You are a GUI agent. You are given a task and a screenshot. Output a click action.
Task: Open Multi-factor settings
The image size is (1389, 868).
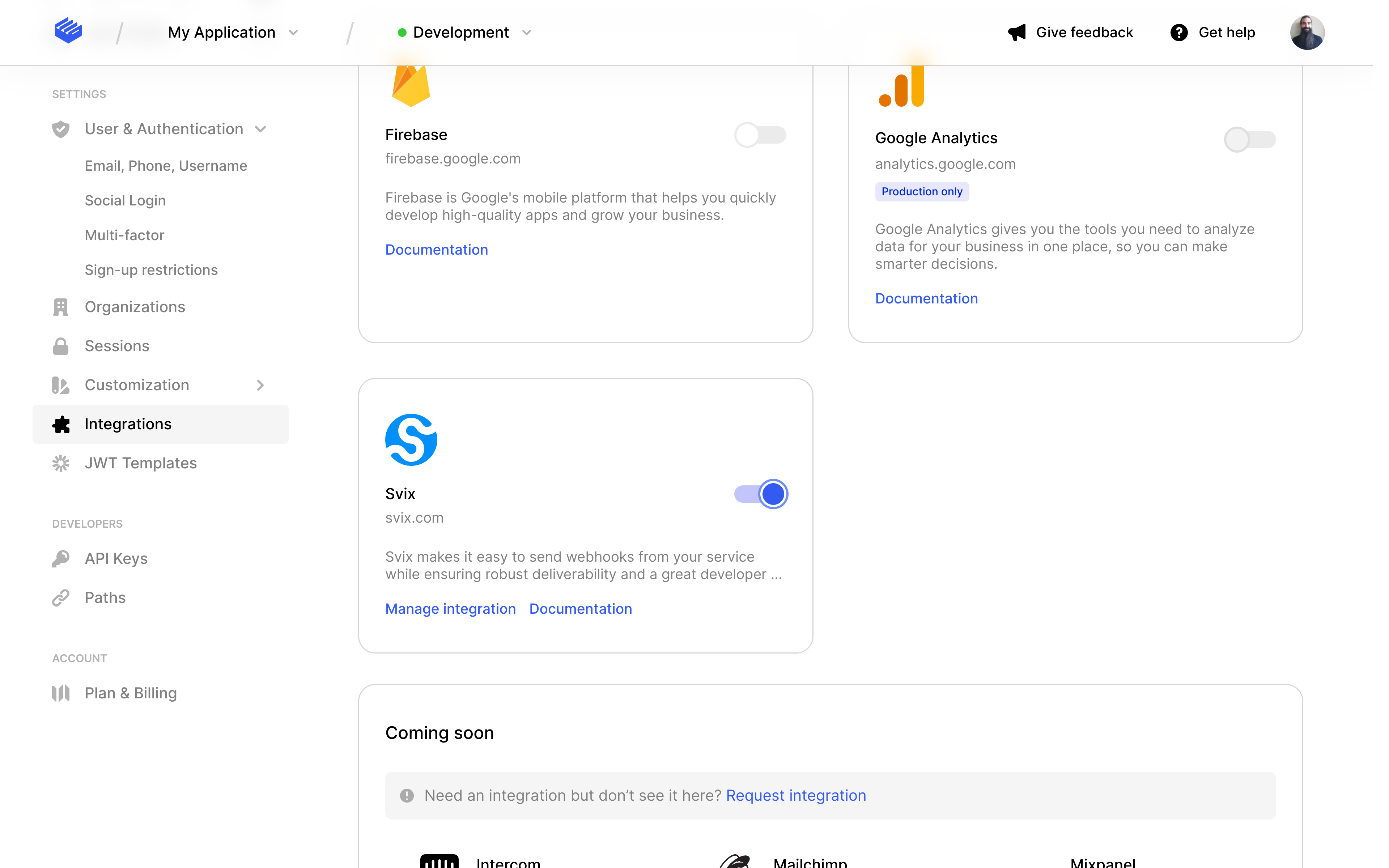coord(124,235)
